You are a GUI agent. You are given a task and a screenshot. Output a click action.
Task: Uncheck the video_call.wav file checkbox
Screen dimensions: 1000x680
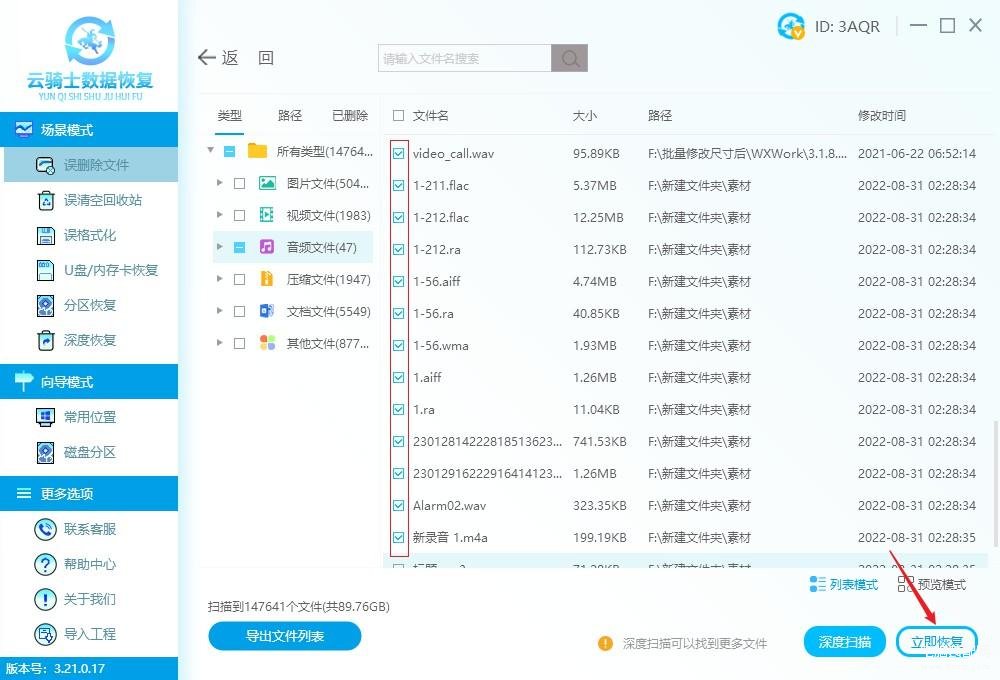(399, 154)
